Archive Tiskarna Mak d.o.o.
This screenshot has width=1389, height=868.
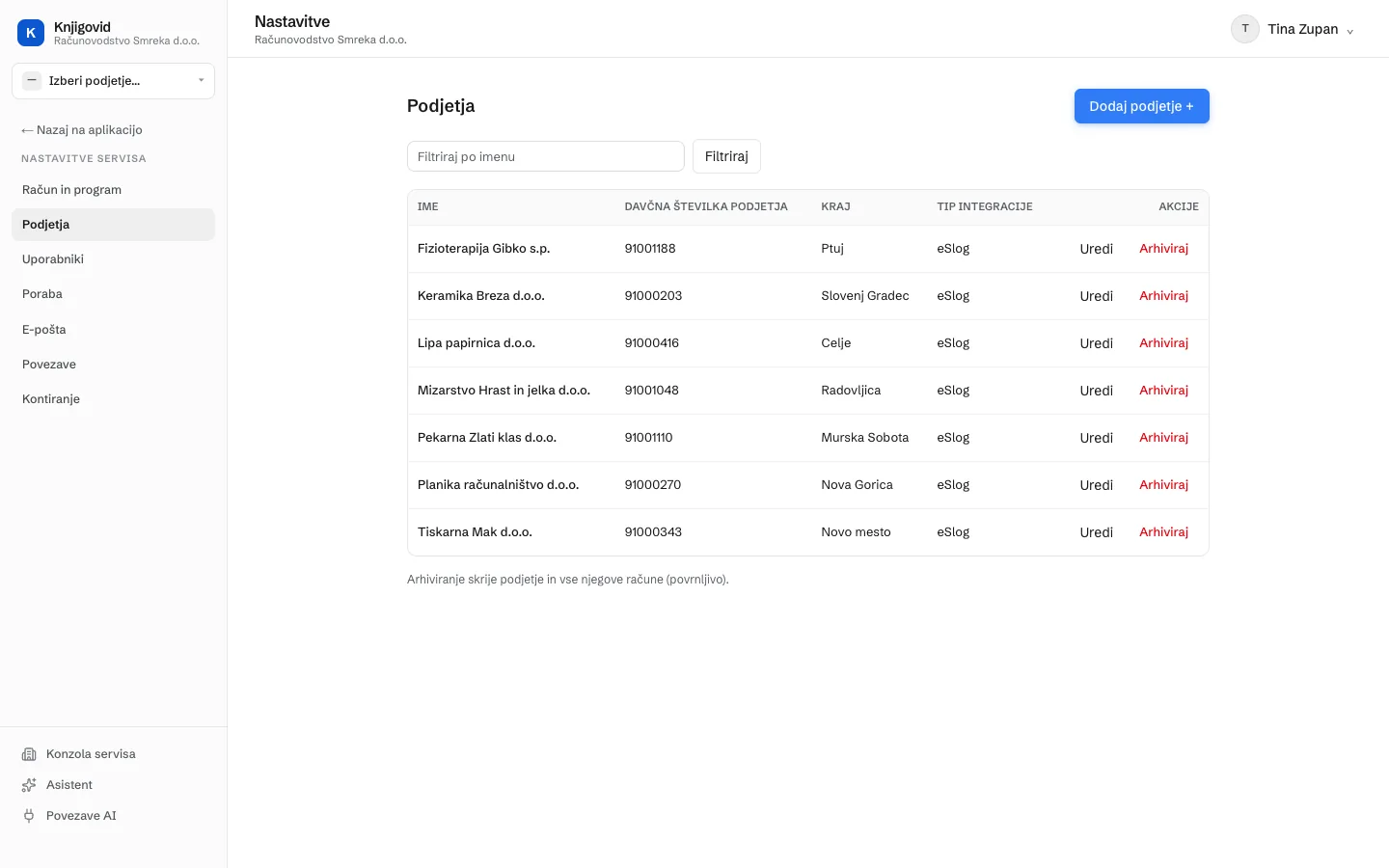[x=1164, y=532]
